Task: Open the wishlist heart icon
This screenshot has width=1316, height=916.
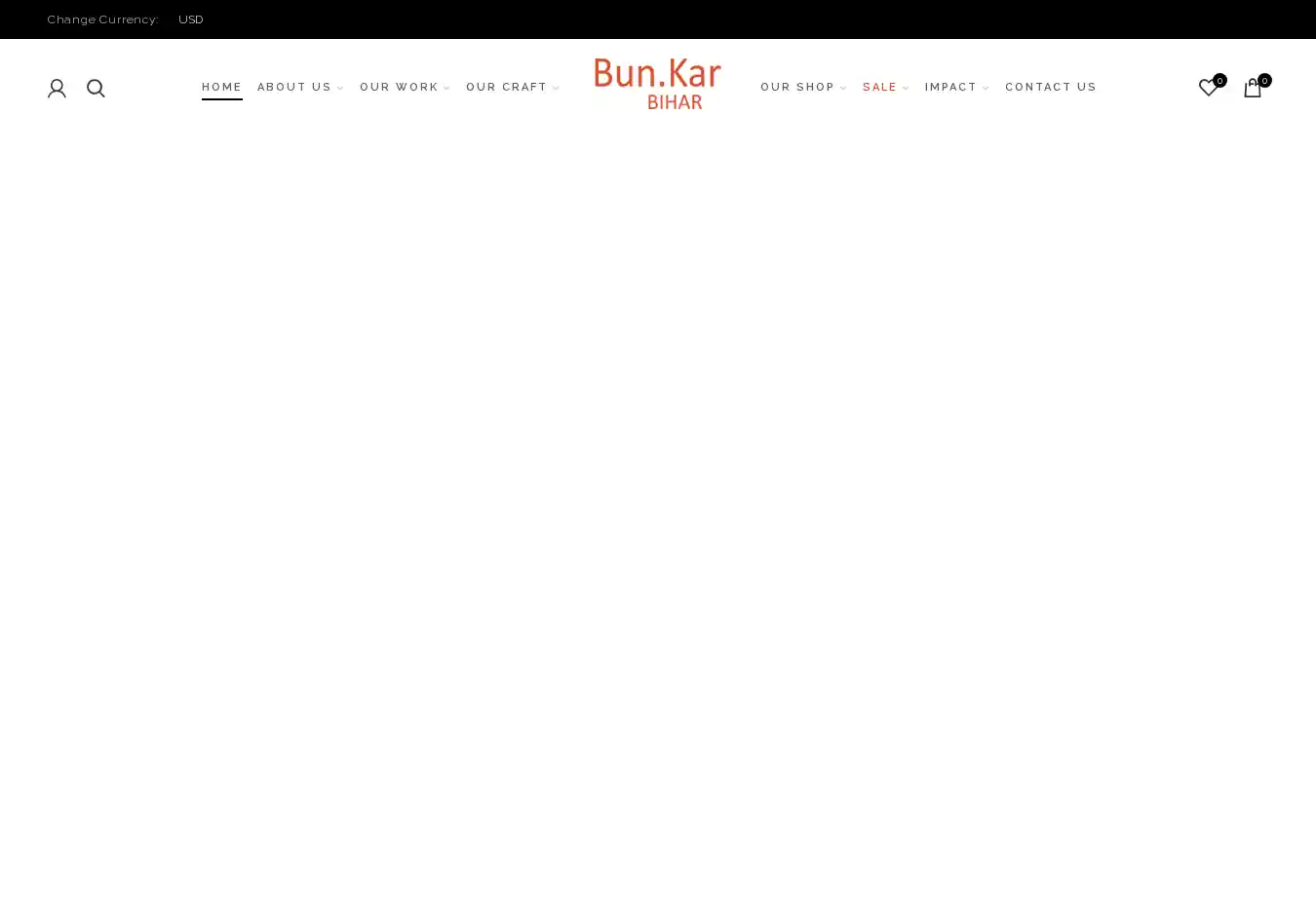Action: click(x=1207, y=89)
